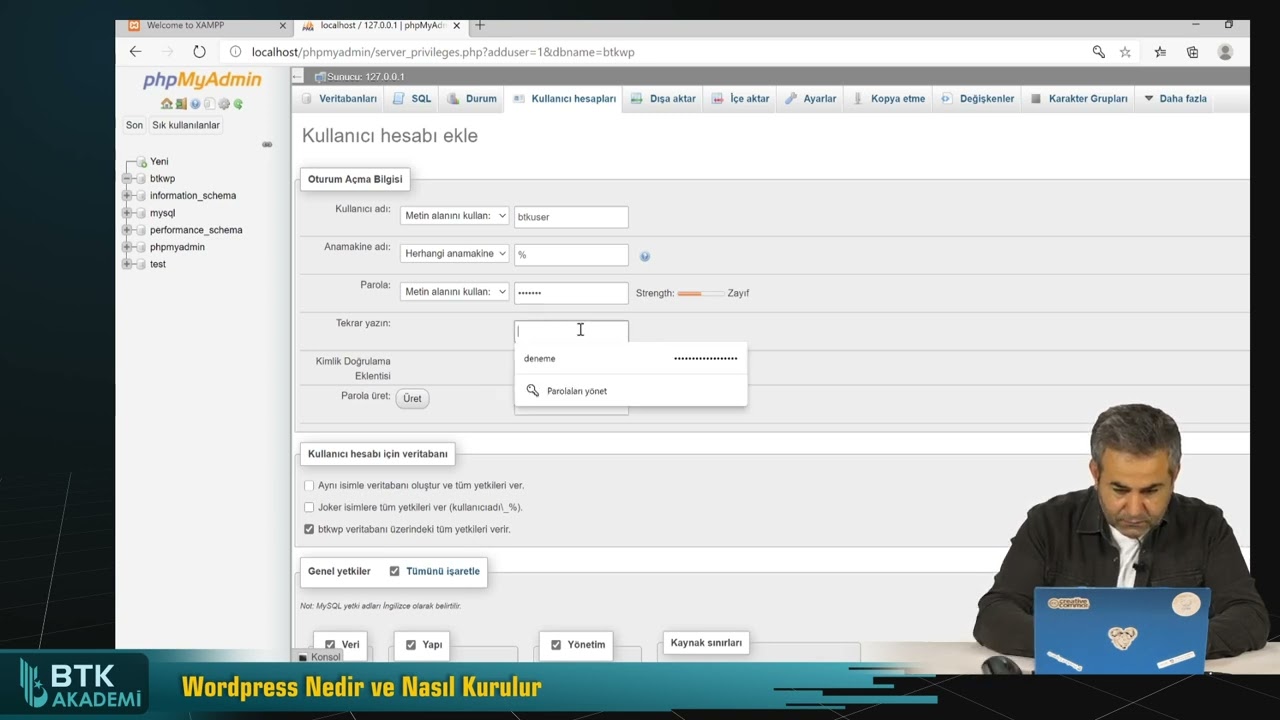Viewport: 1280px width, 720px height.
Task: Click the browser profile avatar
Action: (x=1225, y=52)
